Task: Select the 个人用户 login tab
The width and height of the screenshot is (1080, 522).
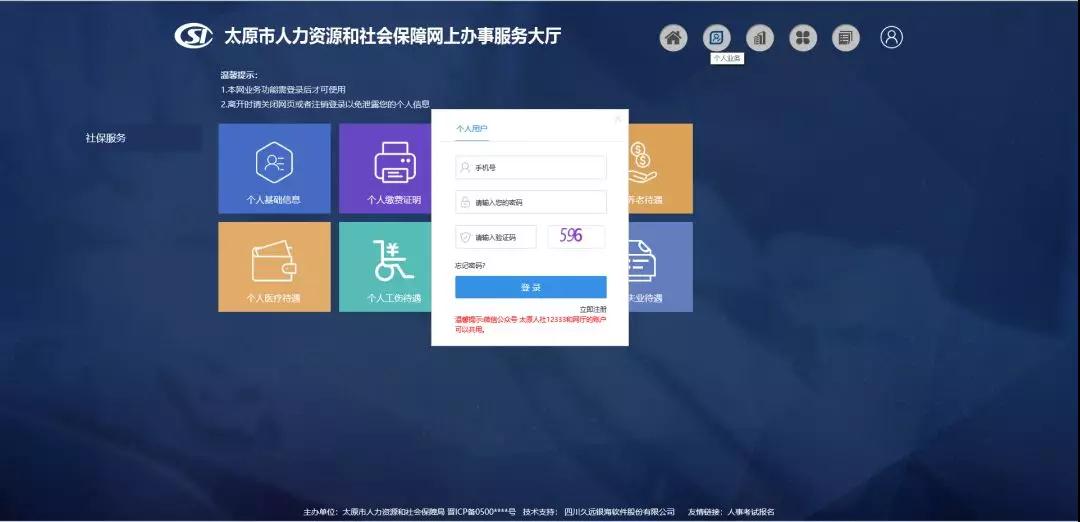Action: coord(472,129)
